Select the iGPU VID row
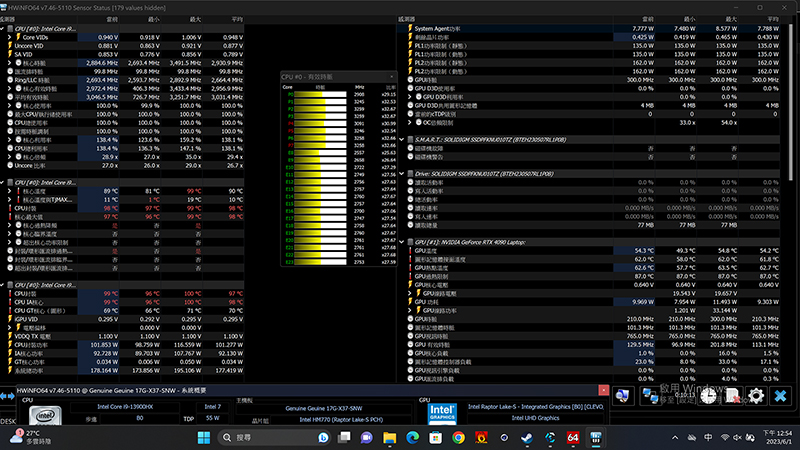Viewport: 800px width, 450px height. (122, 319)
